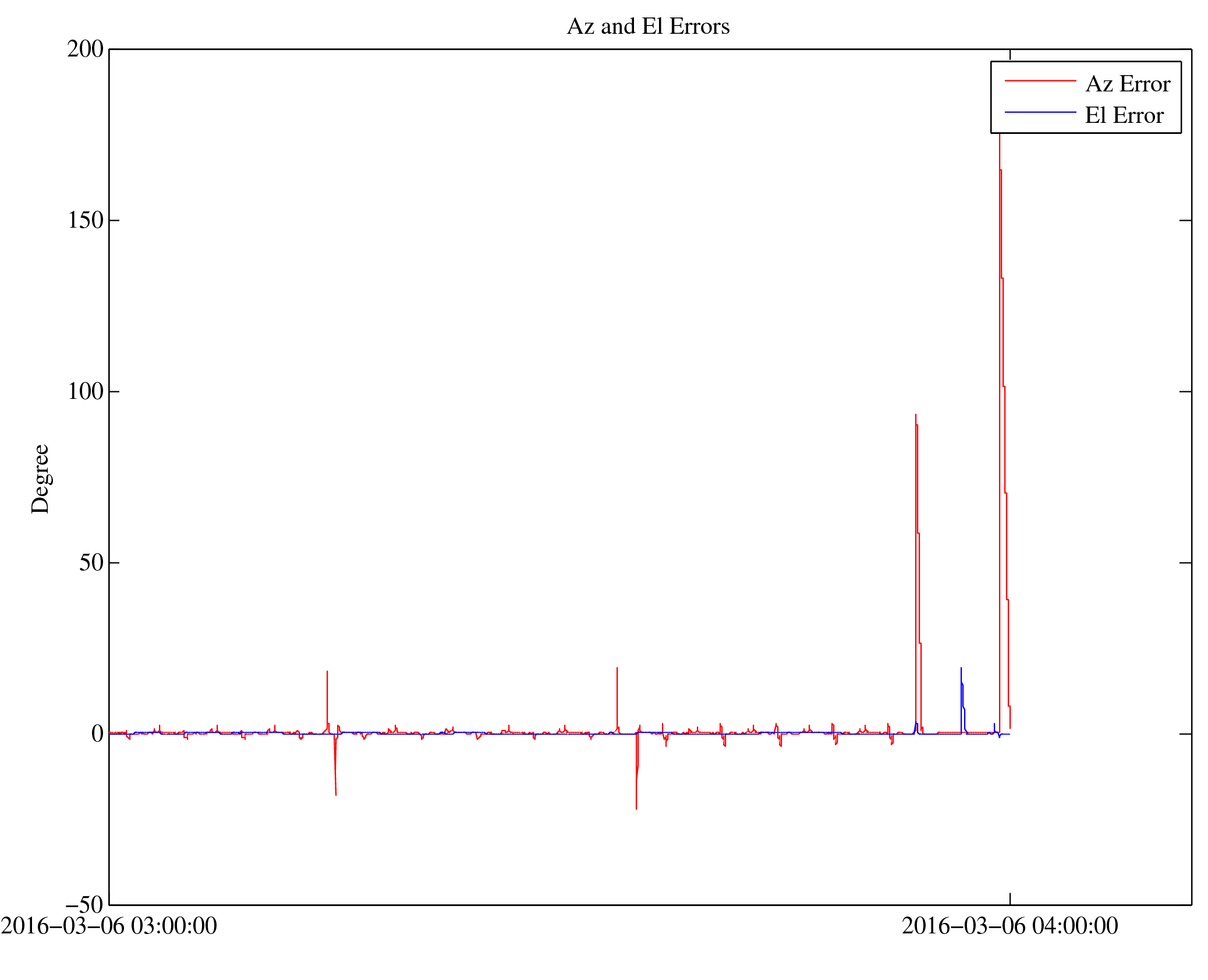The image size is (1208, 980).
Task: Click the tall red spike at 100 level
Action: pos(1004,387)
